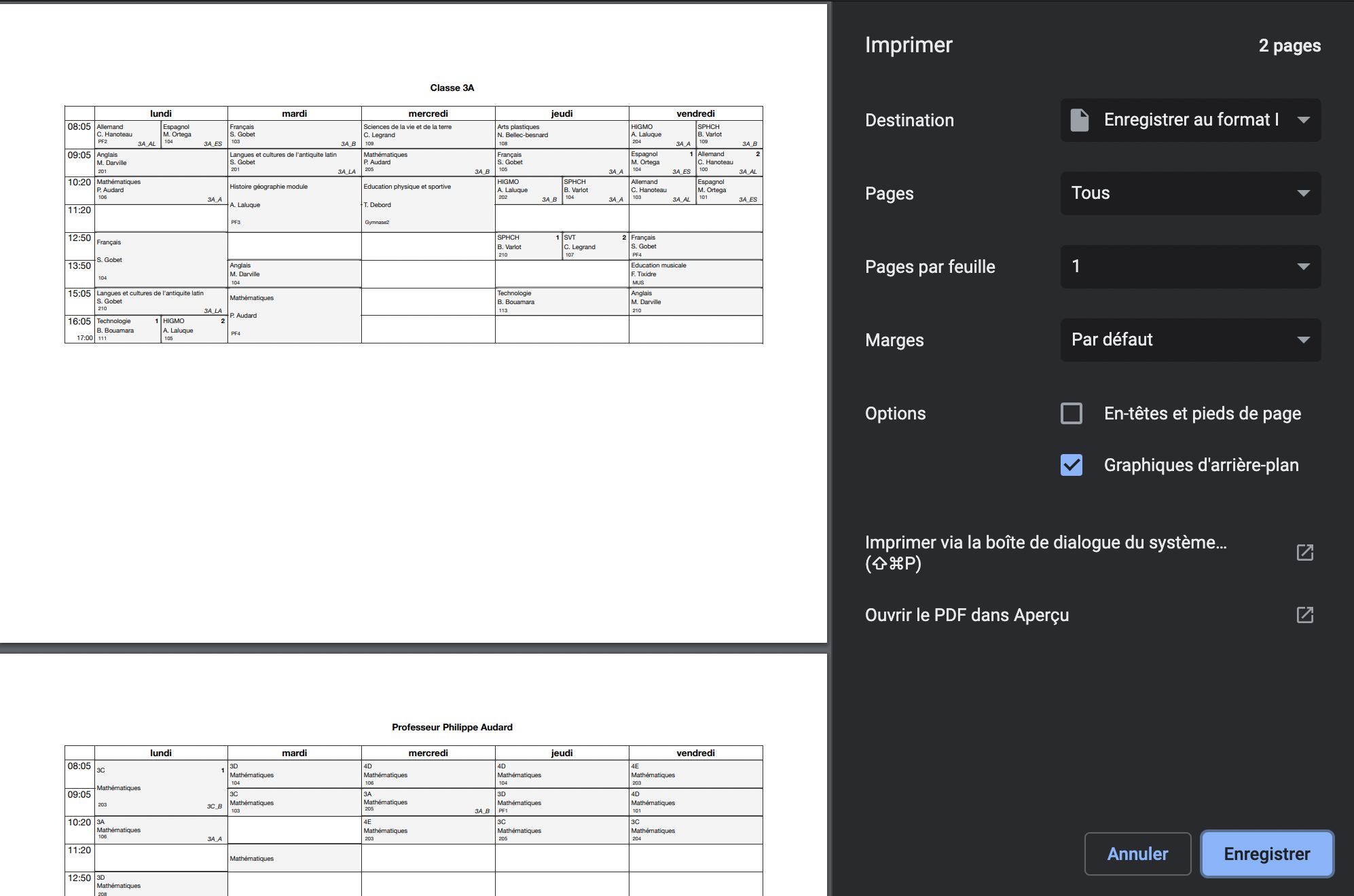Expand the Pages par feuille dropdown

(1190, 267)
